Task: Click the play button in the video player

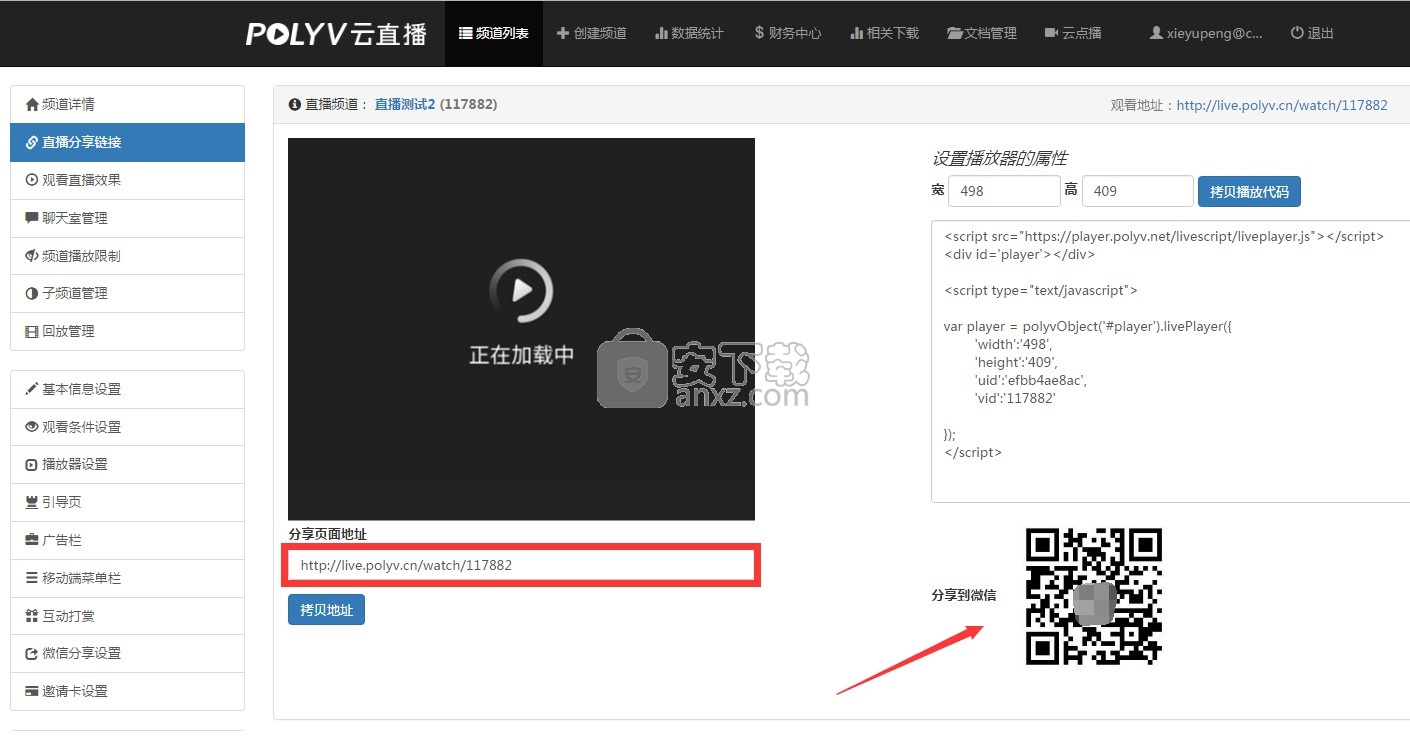Action: click(x=521, y=291)
